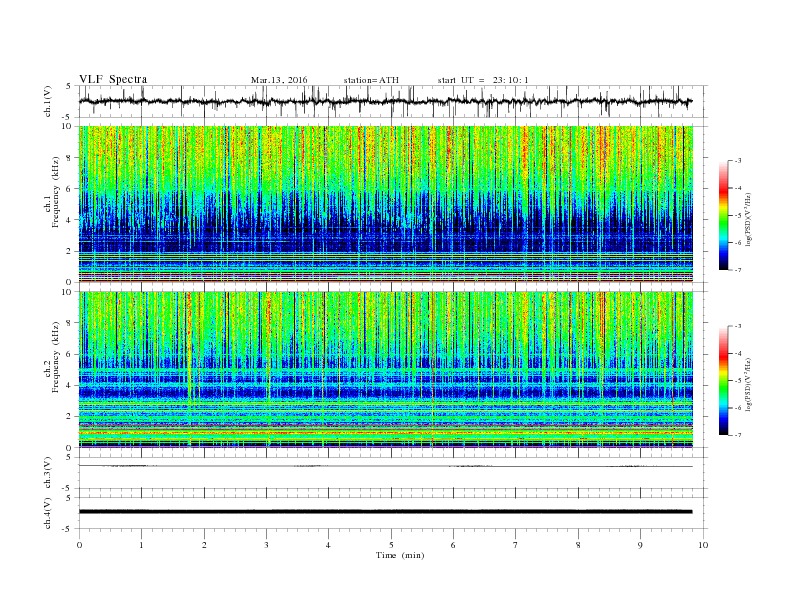Image resolution: width=792 pixels, height=612 pixels.
Task: Click the "VLF Spectra" plot title
Action: pos(113,79)
